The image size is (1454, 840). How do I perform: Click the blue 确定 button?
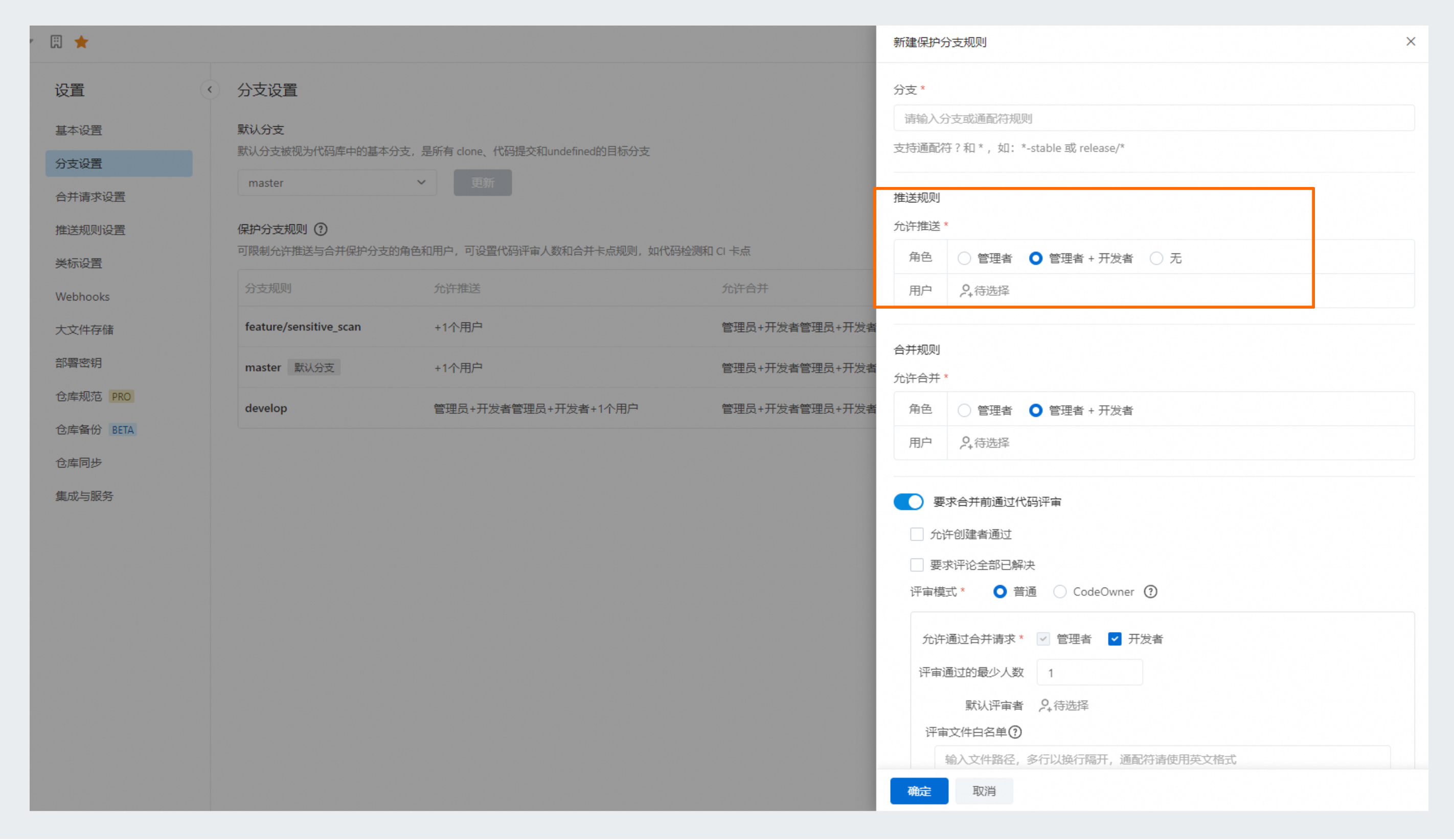pos(919,791)
